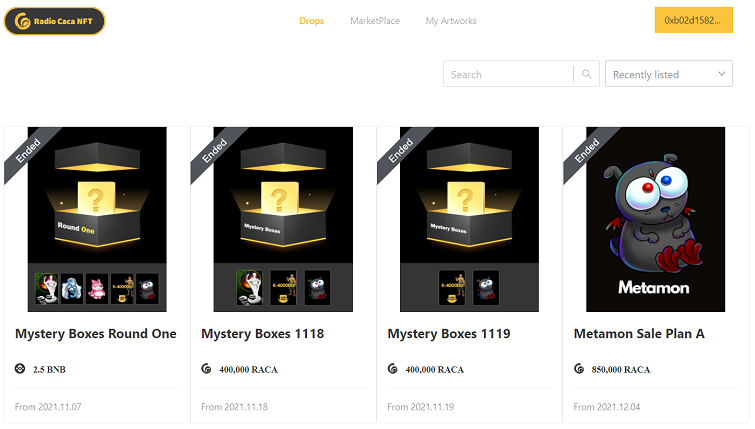755x429 pixels.
Task: Click RACA coin icon under Mystery Boxes 1119
Action: pos(392,369)
